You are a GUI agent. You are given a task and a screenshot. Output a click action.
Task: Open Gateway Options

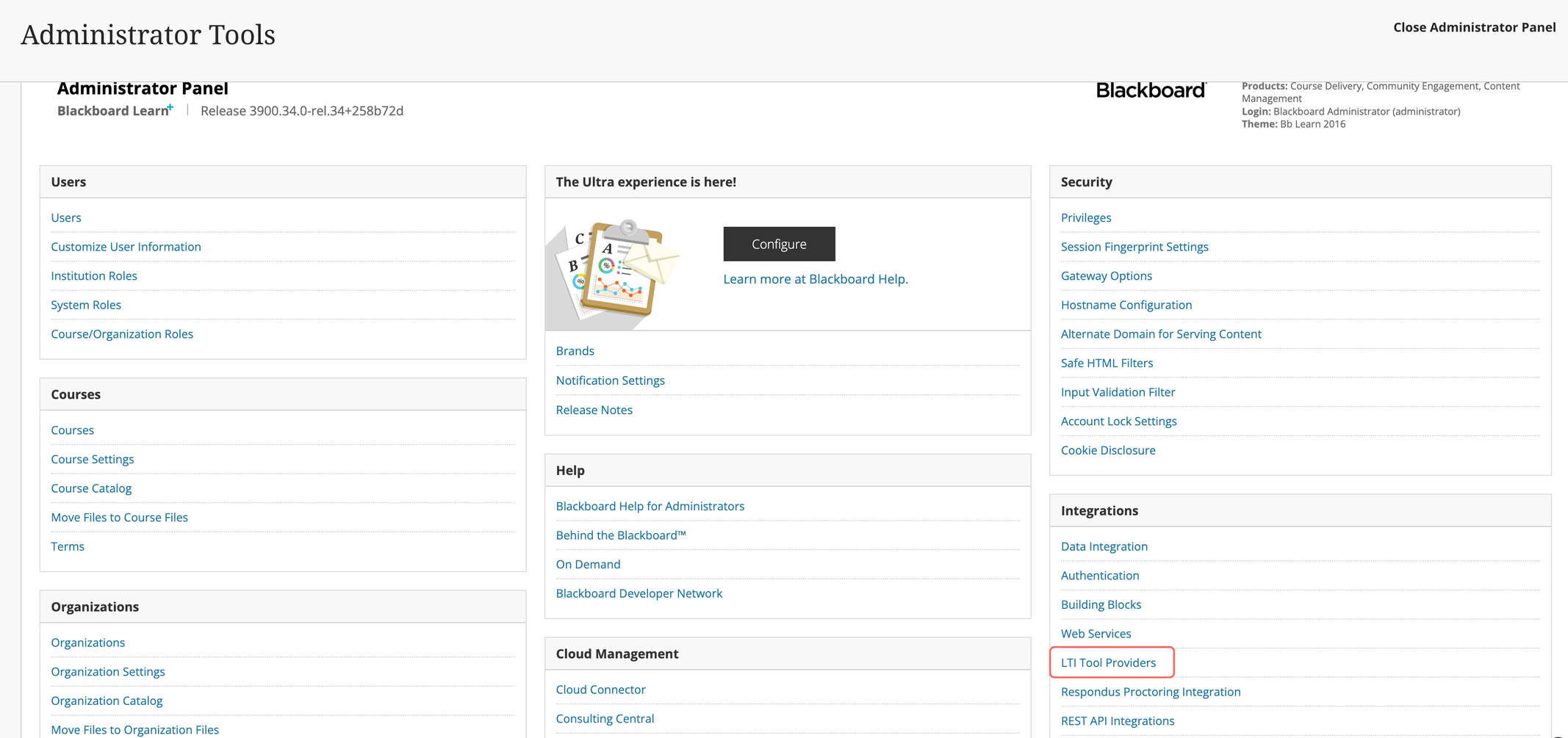pos(1107,276)
